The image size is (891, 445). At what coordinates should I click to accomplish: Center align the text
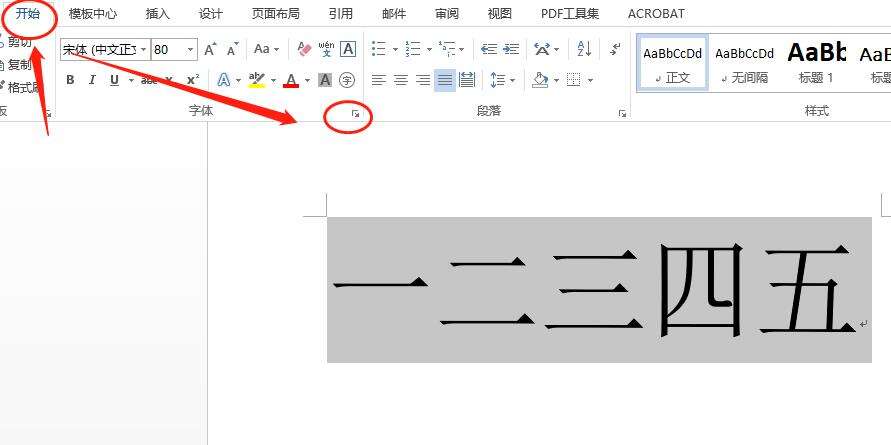[401, 80]
